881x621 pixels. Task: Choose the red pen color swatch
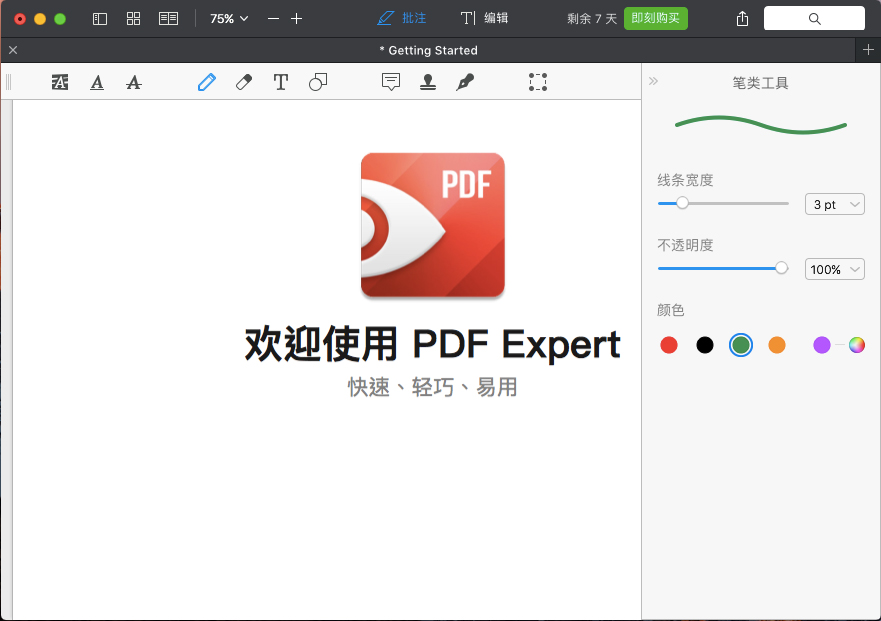[x=669, y=344]
